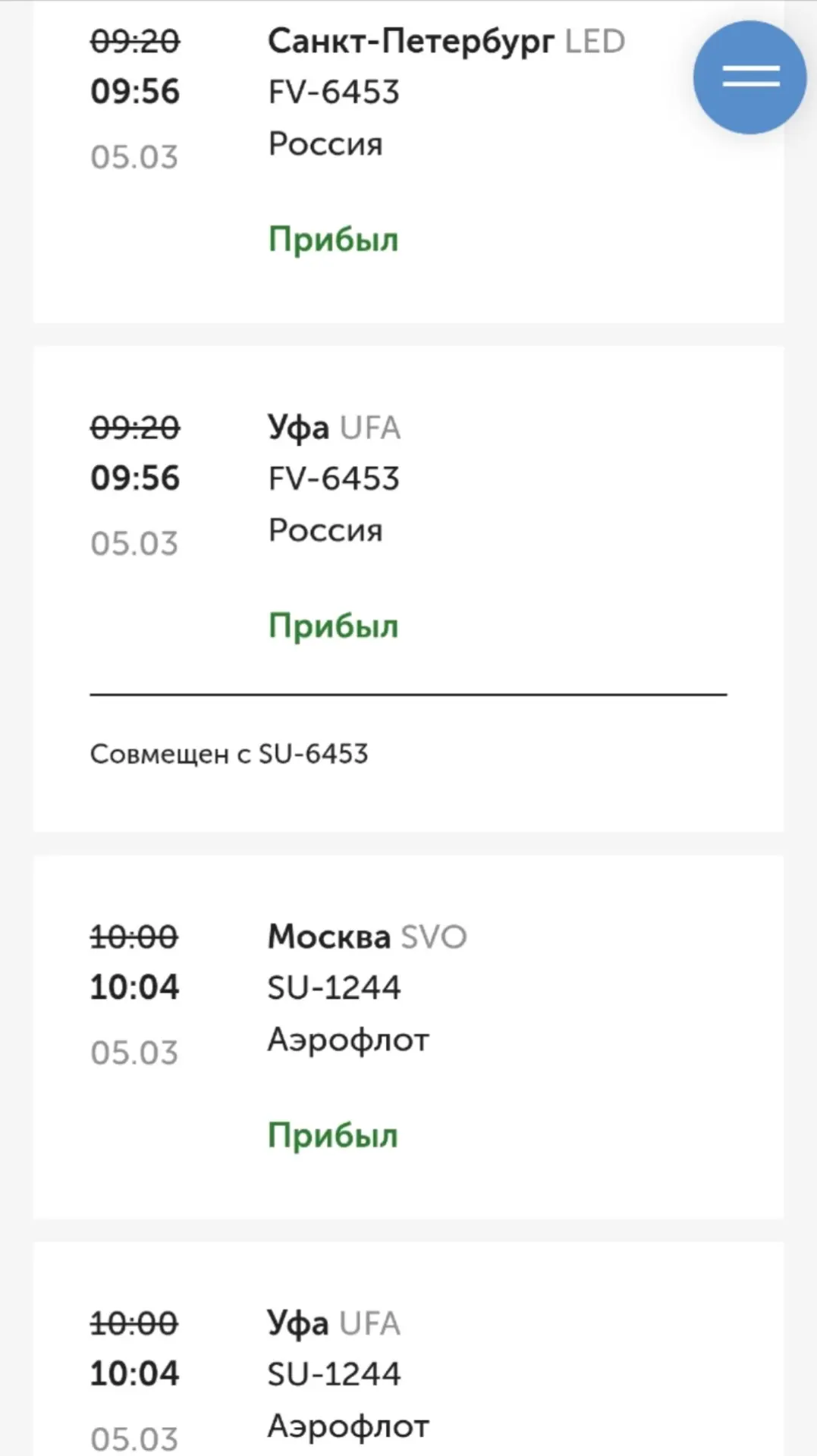Select SU-1244 number in the bottom Уфа card

[x=334, y=1375]
